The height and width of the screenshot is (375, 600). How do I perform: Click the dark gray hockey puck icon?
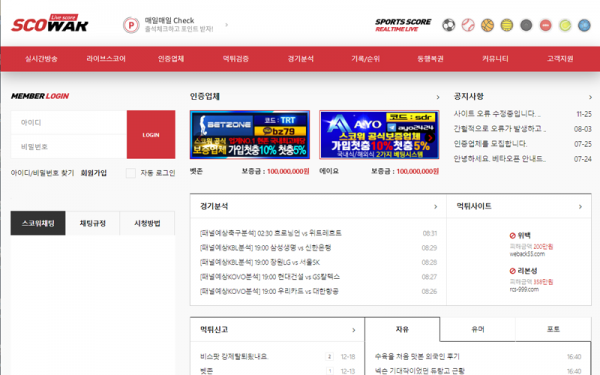[526, 25]
